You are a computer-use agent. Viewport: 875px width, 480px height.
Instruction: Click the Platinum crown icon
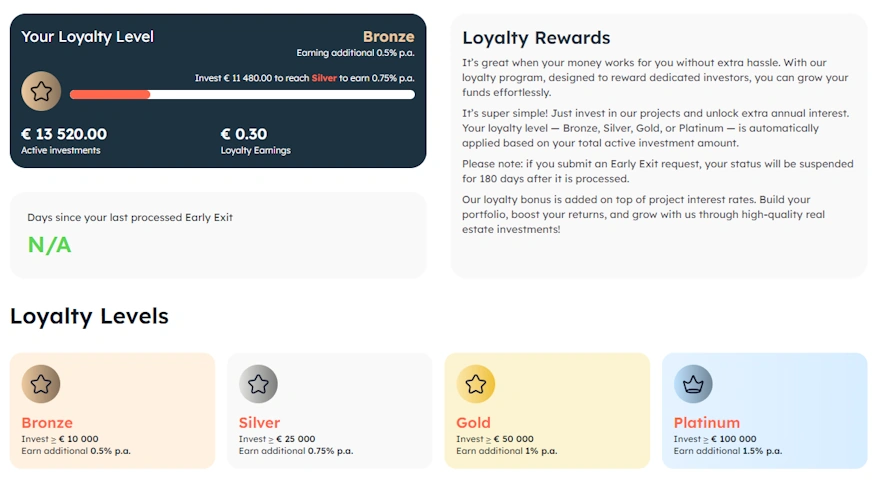coord(693,384)
